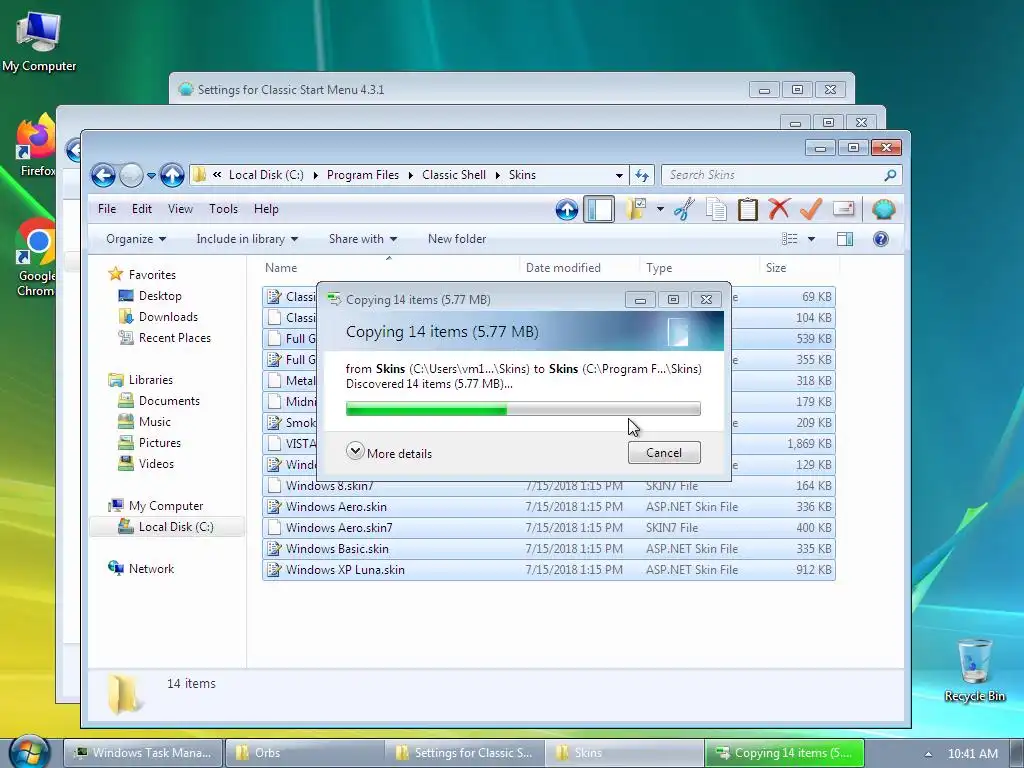Open the recent pages dropdown arrow
The image size is (1024, 768).
click(x=152, y=176)
